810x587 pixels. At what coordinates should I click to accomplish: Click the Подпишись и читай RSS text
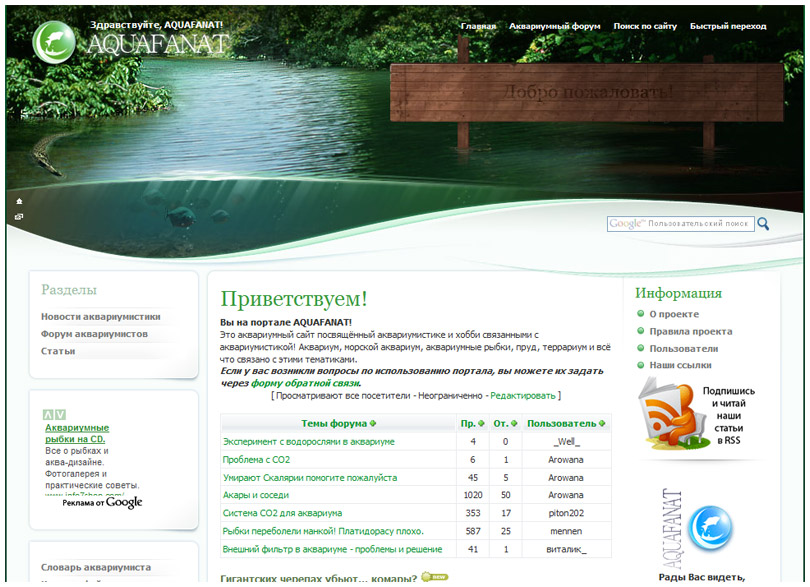click(x=728, y=415)
